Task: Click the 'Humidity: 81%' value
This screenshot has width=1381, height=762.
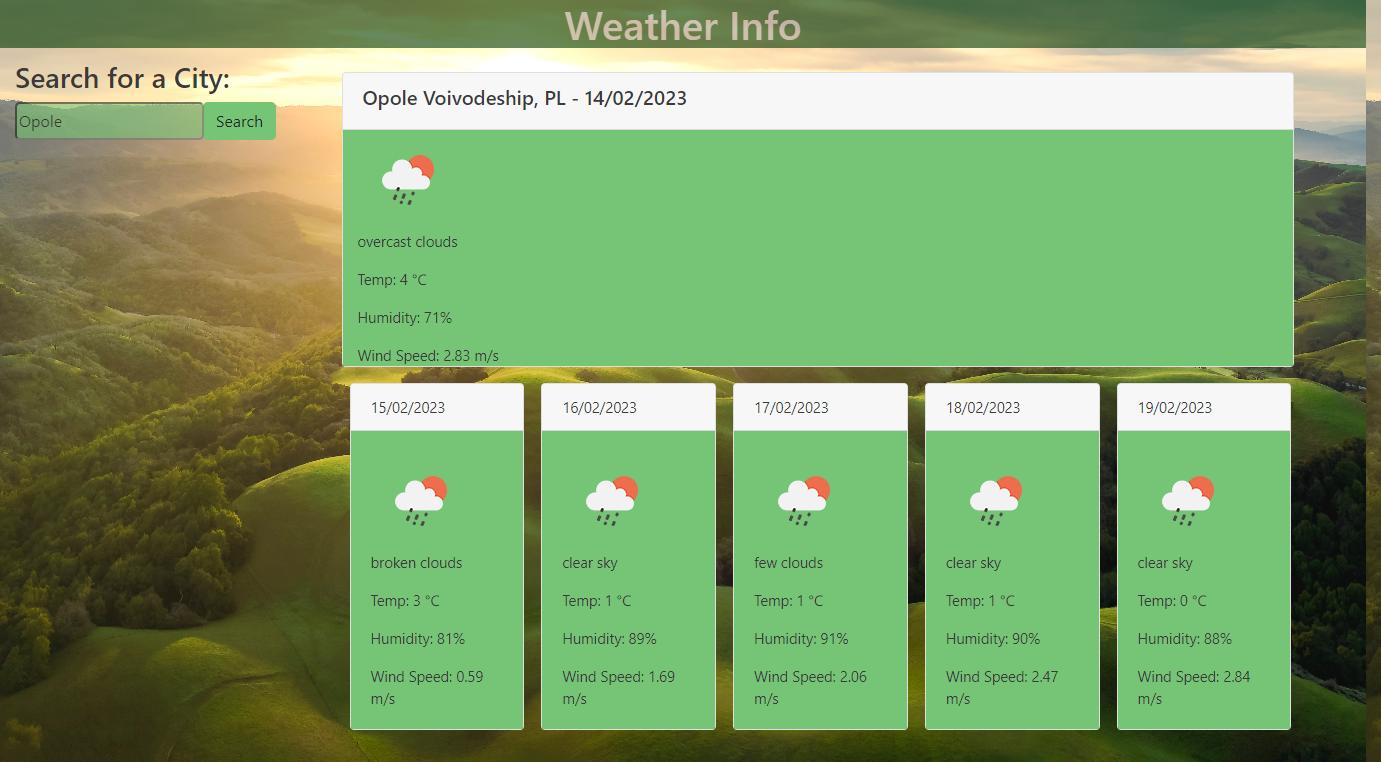Action: [418, 639]
